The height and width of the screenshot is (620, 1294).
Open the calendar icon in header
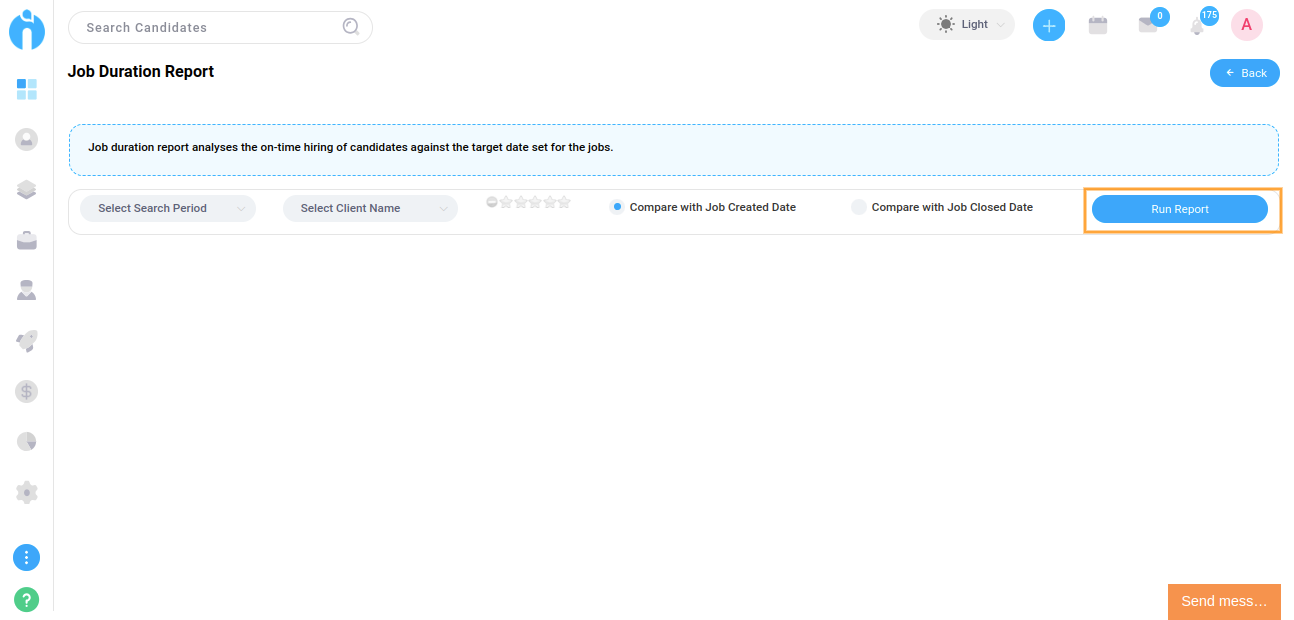coord(1098,25)
